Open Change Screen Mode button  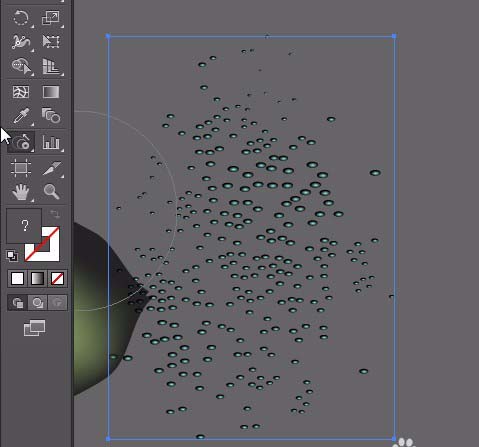[x=34, y=328]
